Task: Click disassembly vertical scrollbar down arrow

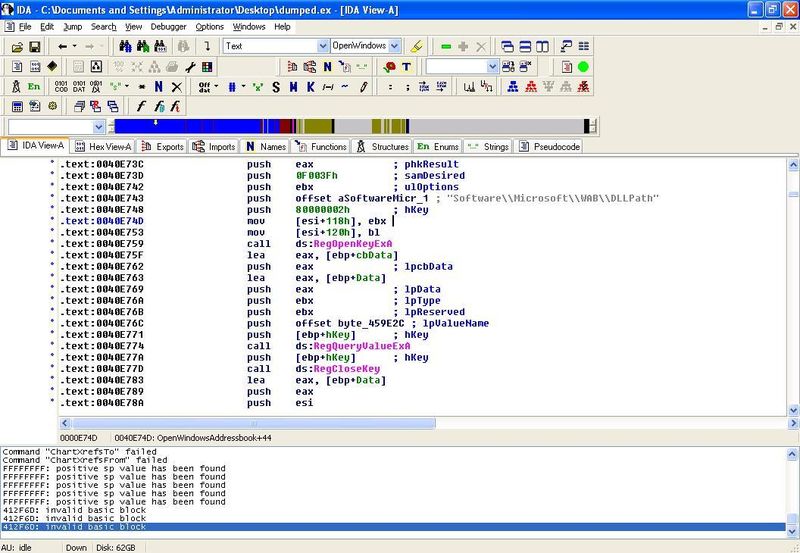Action: [x=793, y=411]
